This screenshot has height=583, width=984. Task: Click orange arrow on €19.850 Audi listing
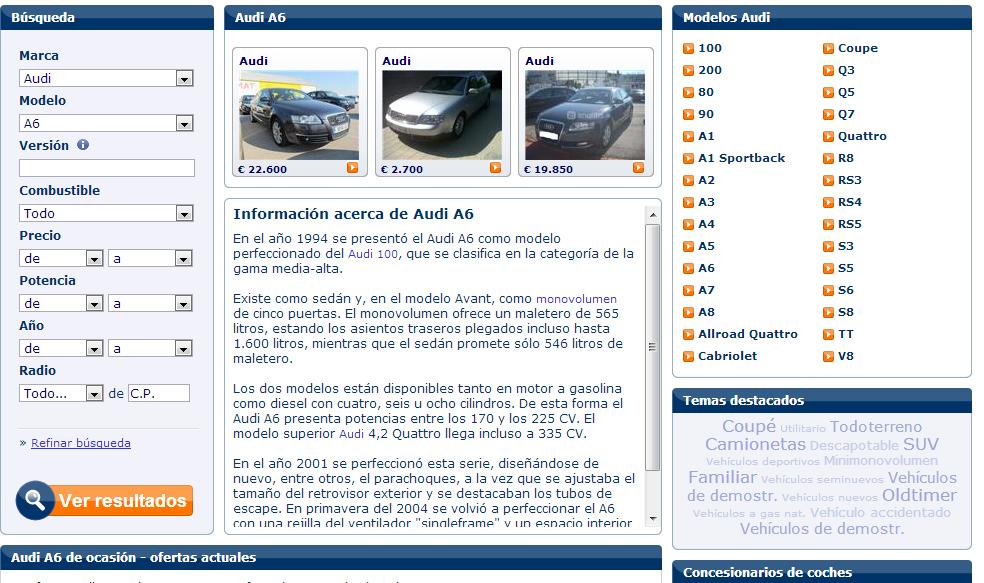[x=638, y=168]
